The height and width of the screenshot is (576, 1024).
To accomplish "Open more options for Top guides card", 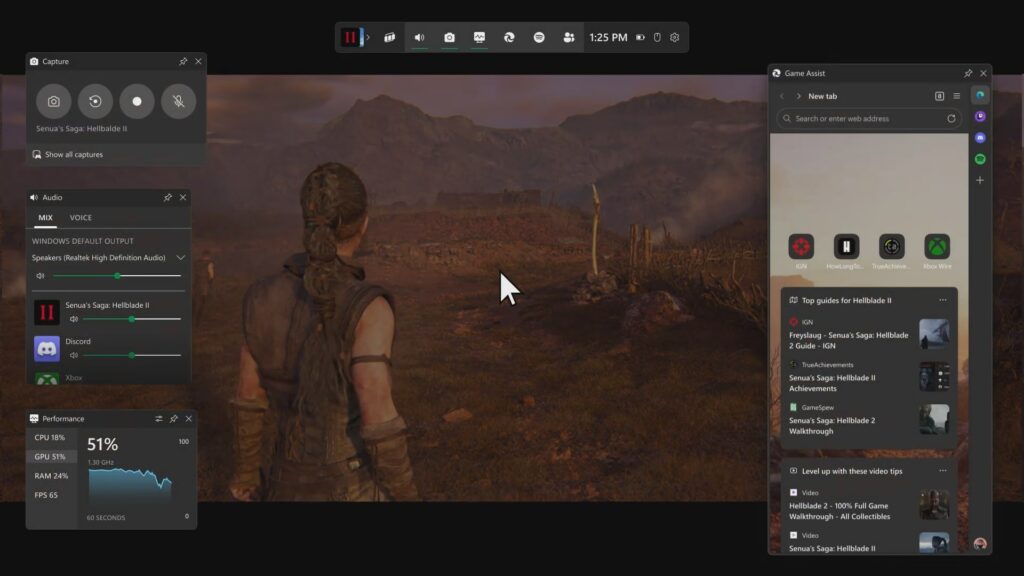I will [x=942, y=300].
